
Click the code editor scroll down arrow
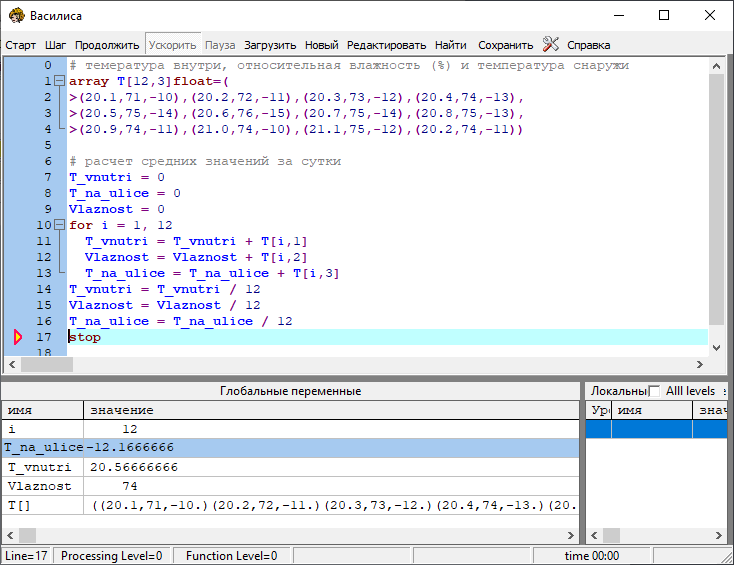click(716, 347)
